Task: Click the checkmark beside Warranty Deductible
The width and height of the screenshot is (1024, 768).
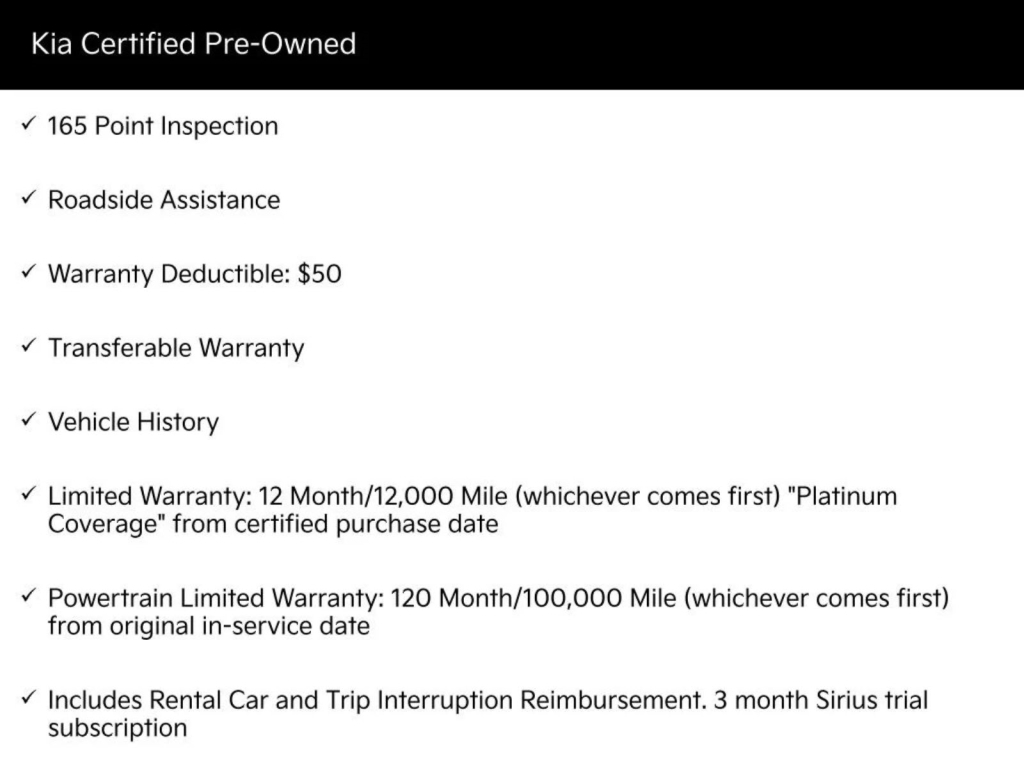Action: coord(28,273)
